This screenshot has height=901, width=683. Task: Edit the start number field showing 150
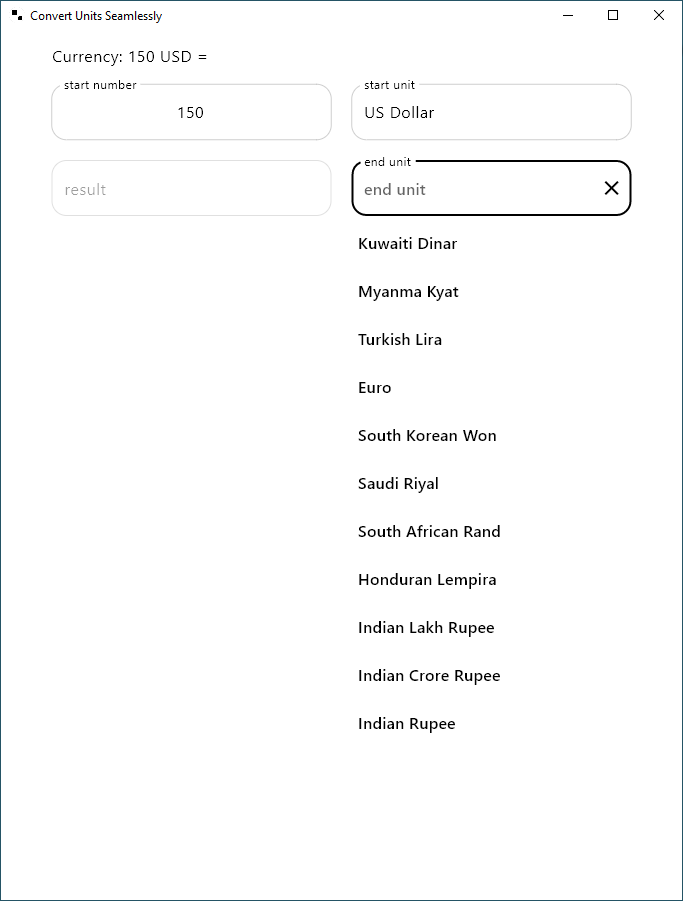pos(191,112)
